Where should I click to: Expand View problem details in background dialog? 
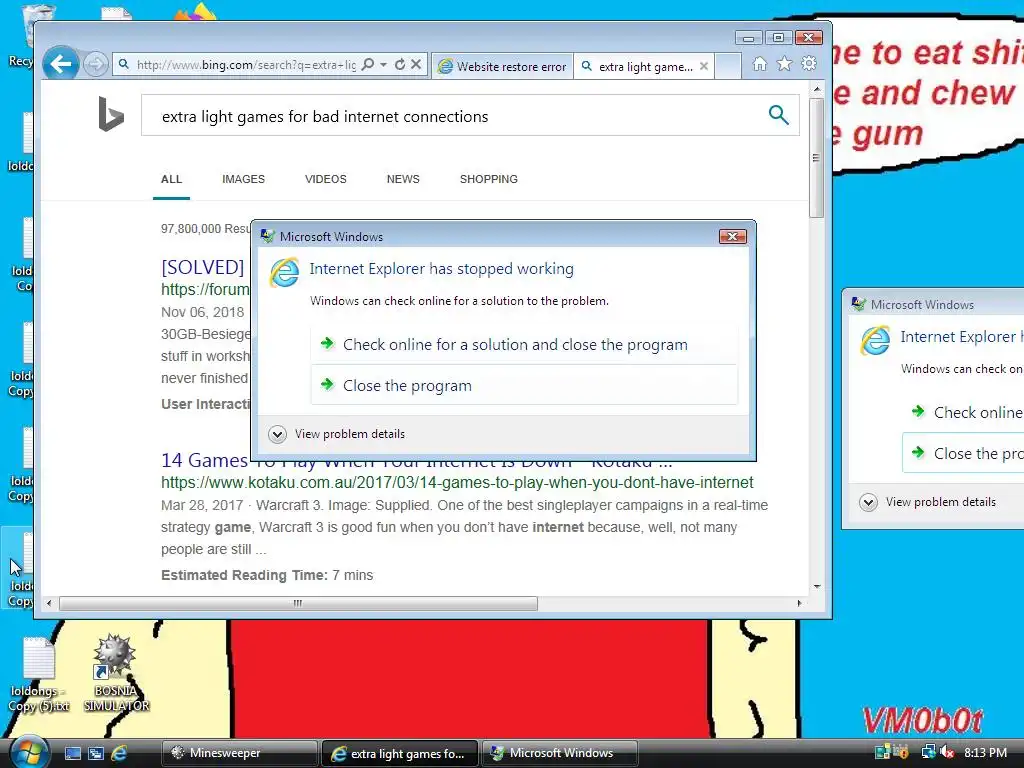coord(927,502)
